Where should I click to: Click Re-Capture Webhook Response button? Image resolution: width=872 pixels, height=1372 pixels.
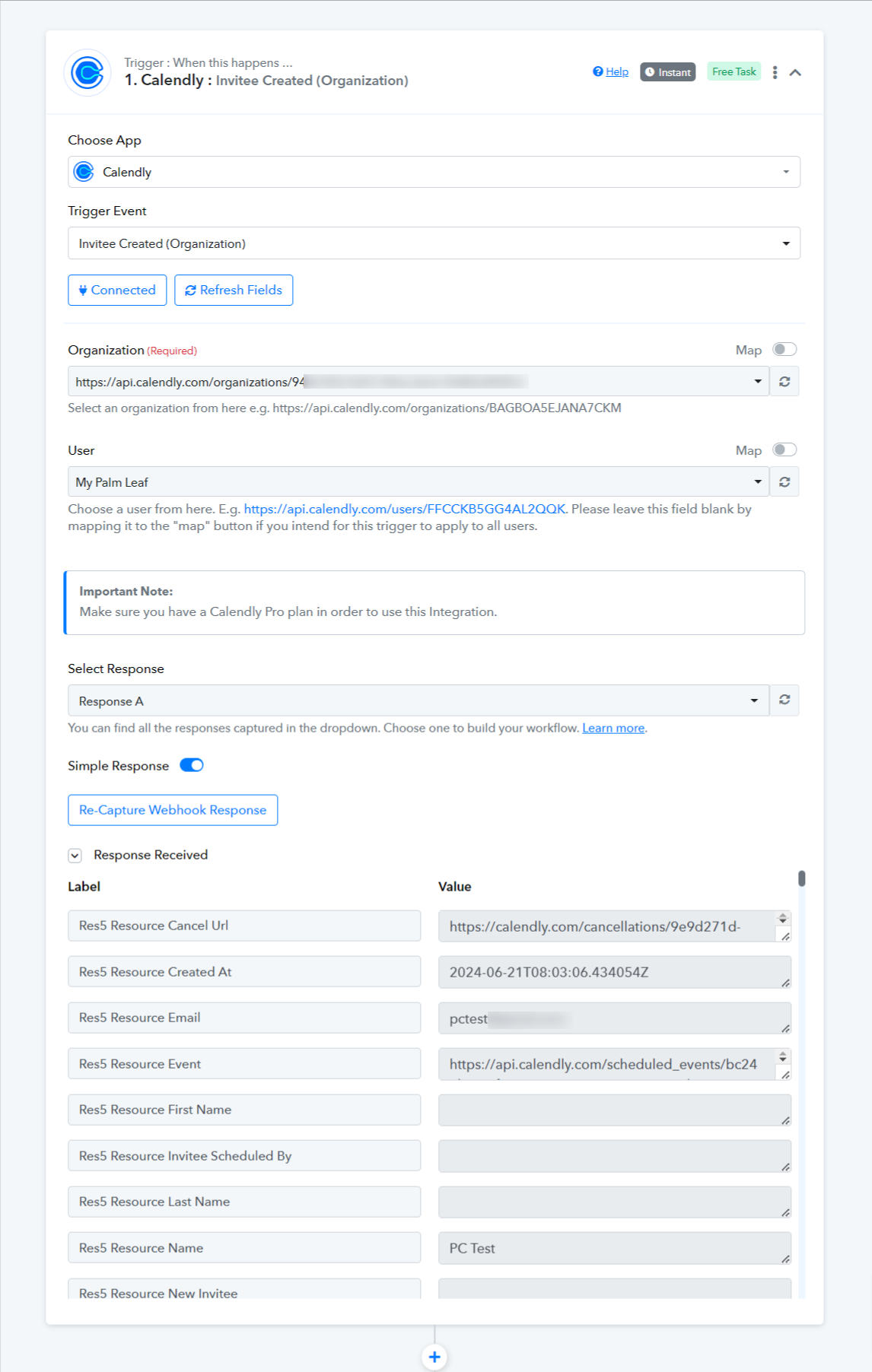tap(173, 810)
